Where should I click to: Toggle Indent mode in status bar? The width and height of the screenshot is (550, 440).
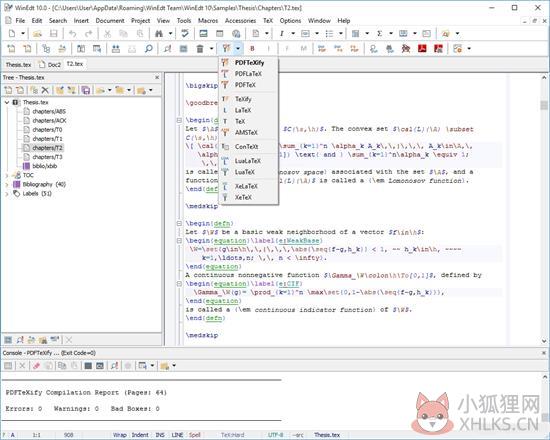tap(140, 435)
